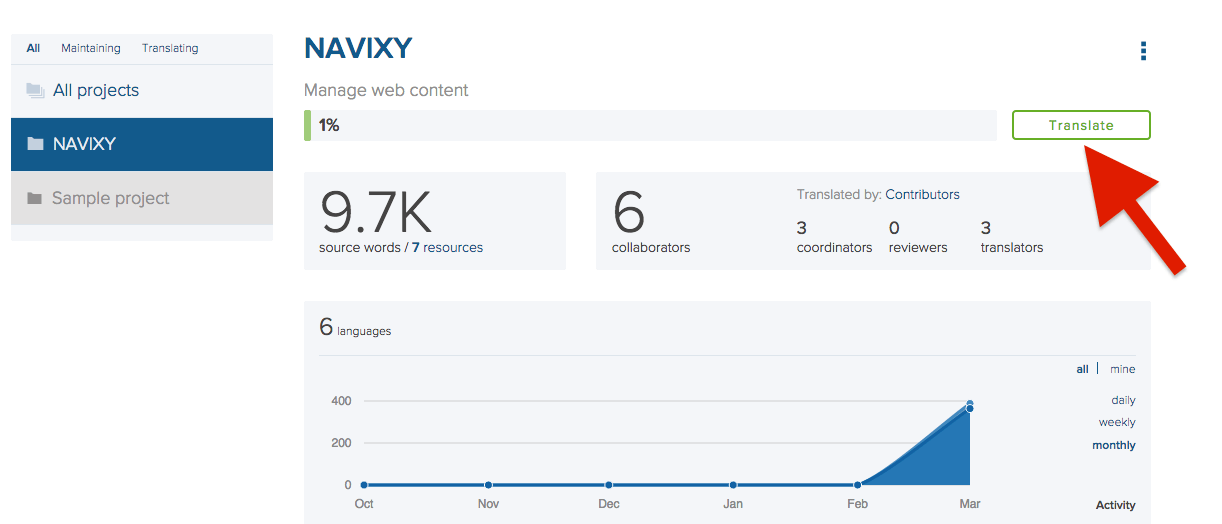Screen dimensions: 1222x524
Task: Click the 6 languages heading
Action: [x=355, y=327]
